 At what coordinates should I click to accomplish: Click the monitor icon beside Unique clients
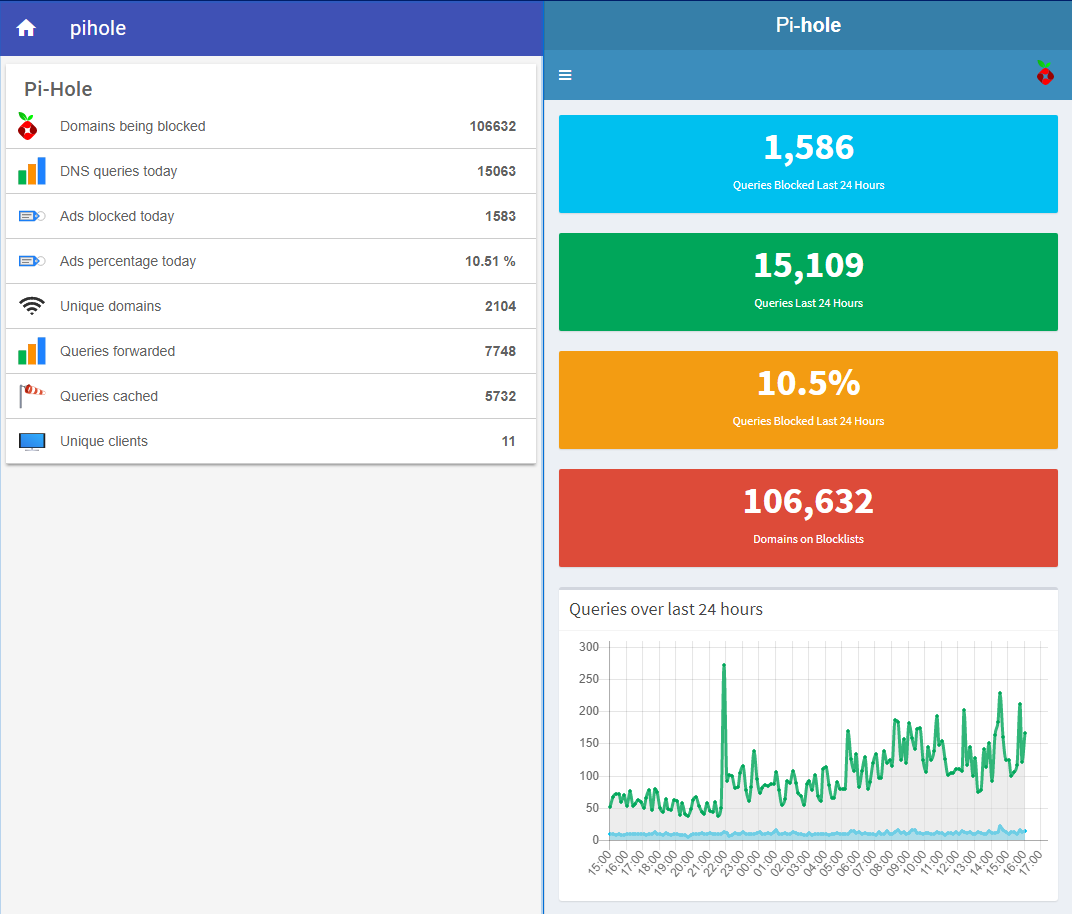pos(32,441)
